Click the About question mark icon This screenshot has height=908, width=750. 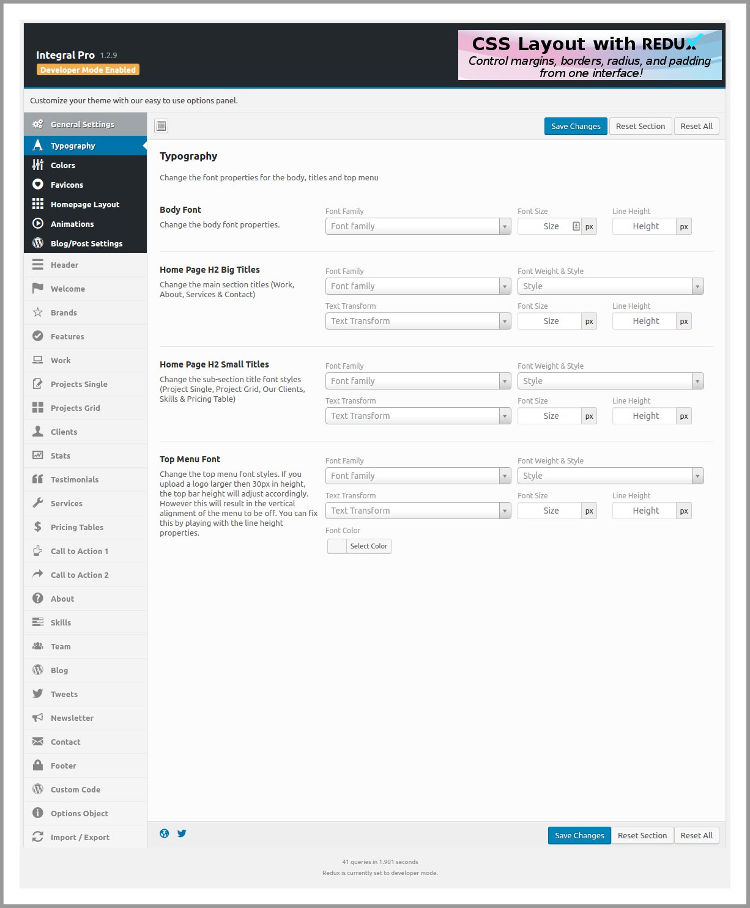(38, 598)
